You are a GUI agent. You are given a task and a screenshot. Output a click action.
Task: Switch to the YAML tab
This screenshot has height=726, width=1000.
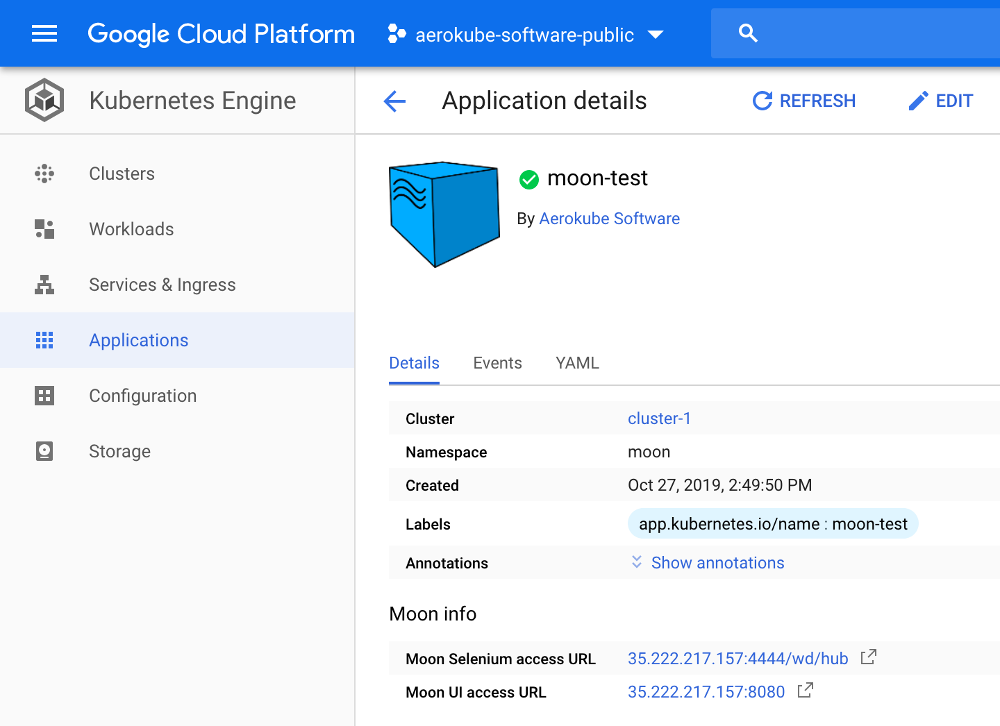577,364
